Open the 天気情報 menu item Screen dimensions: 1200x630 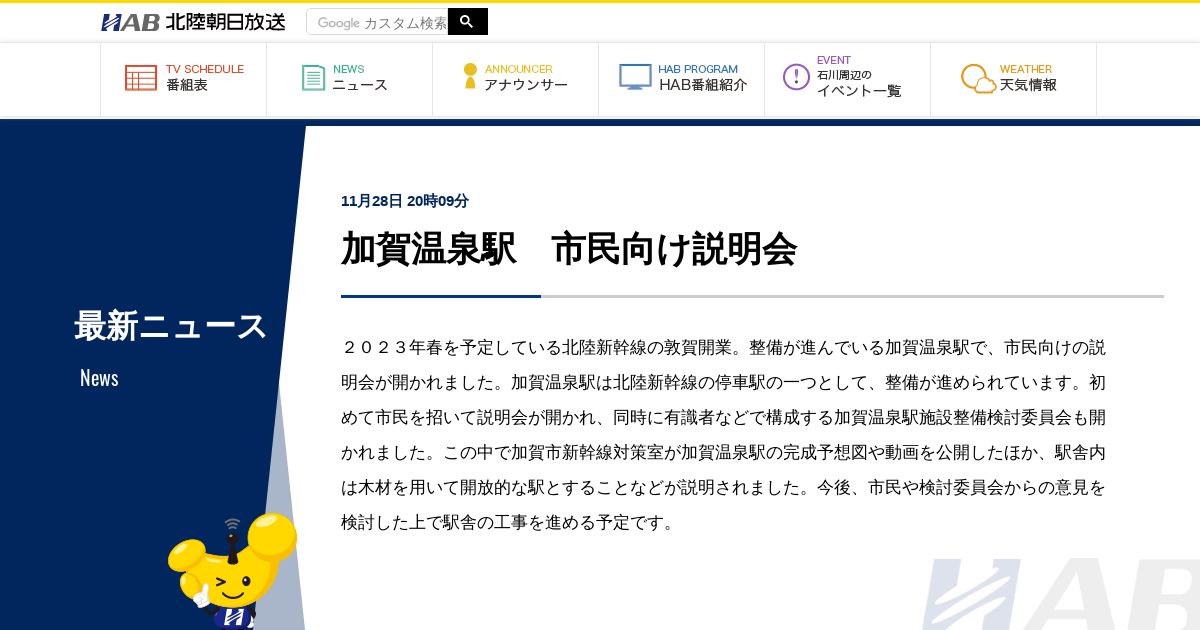[1014, 79]
